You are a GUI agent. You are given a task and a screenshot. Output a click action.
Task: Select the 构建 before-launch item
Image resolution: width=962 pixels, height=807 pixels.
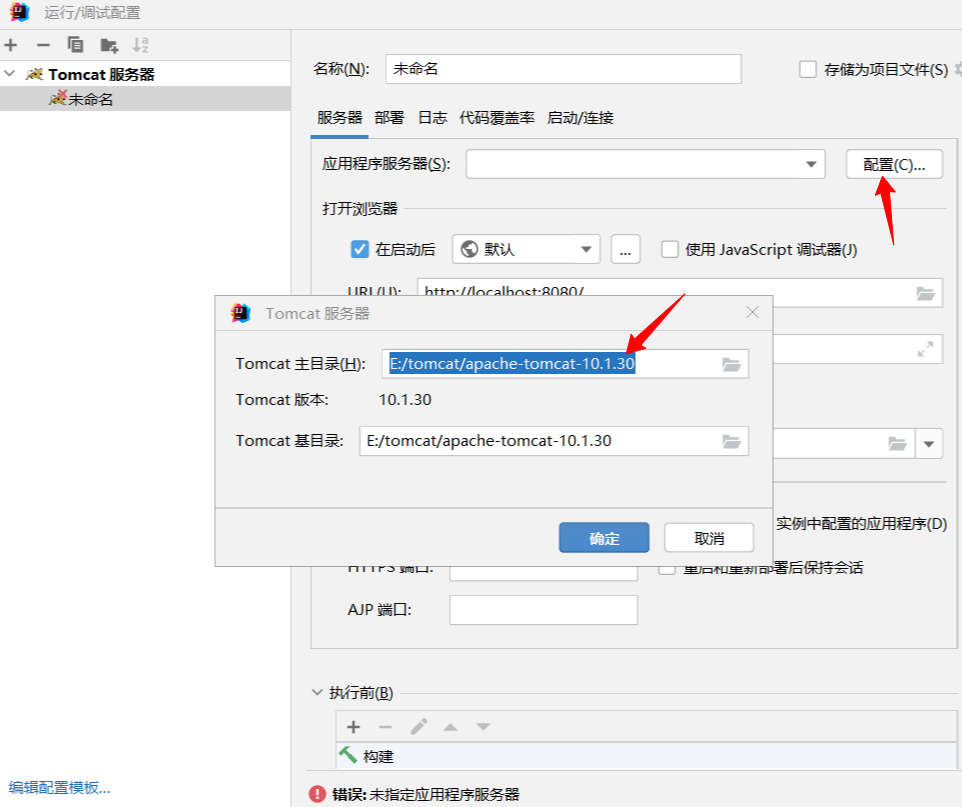pyautogui.click(x=647, y=755)
